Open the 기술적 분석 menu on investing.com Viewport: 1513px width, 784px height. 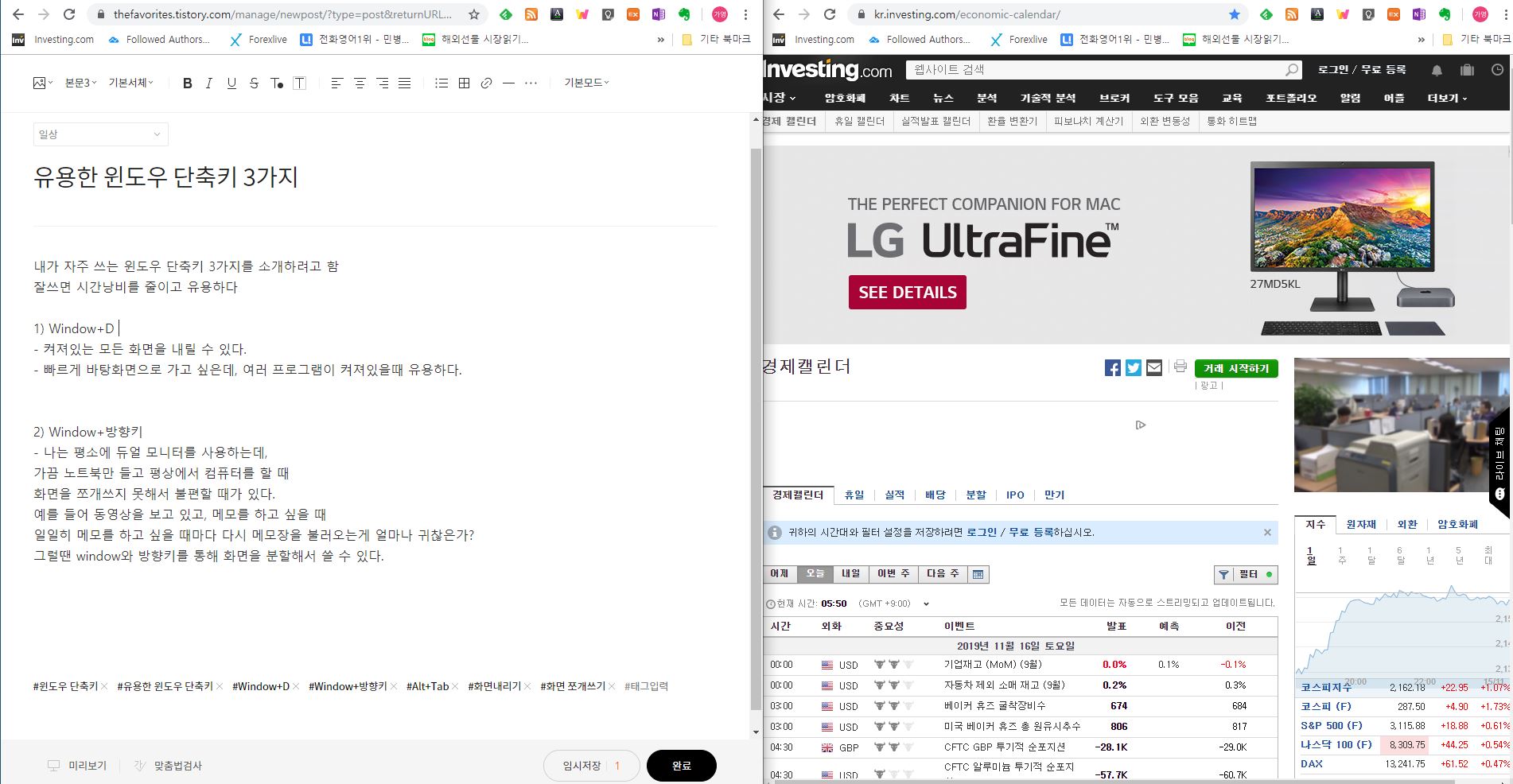(1048, 98)
